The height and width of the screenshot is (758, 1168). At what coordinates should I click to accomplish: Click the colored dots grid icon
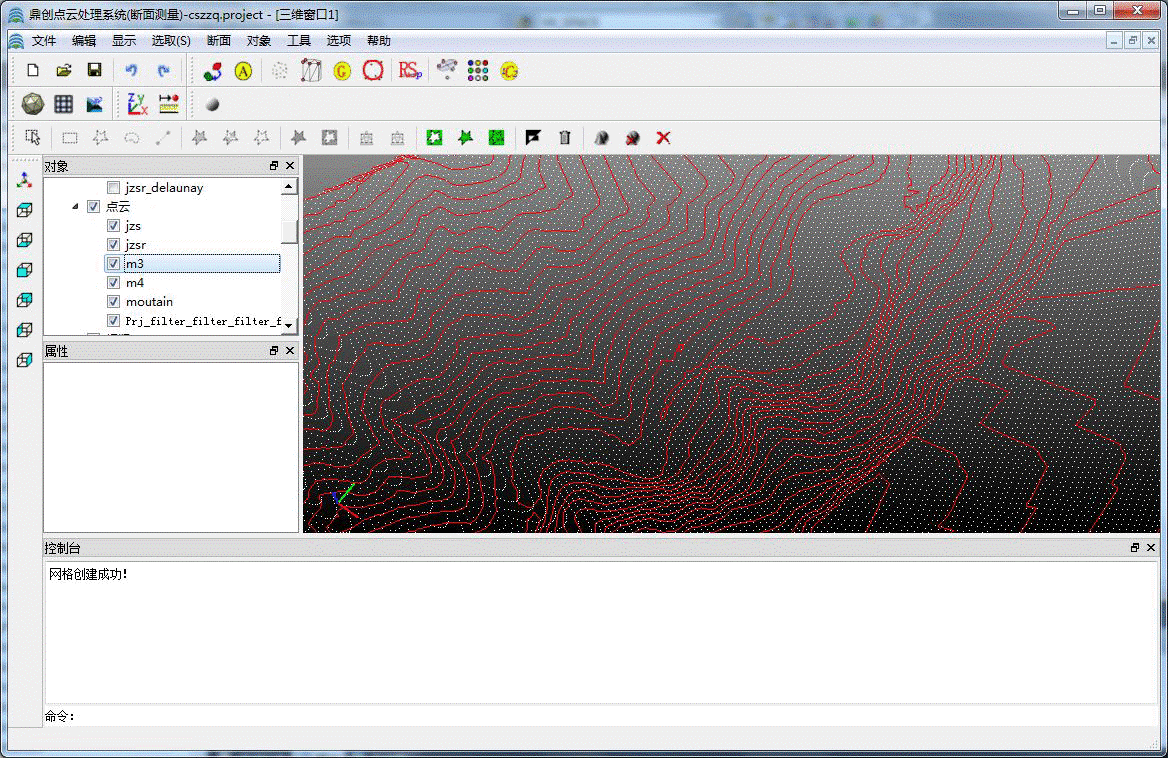(x=478, y=70)
